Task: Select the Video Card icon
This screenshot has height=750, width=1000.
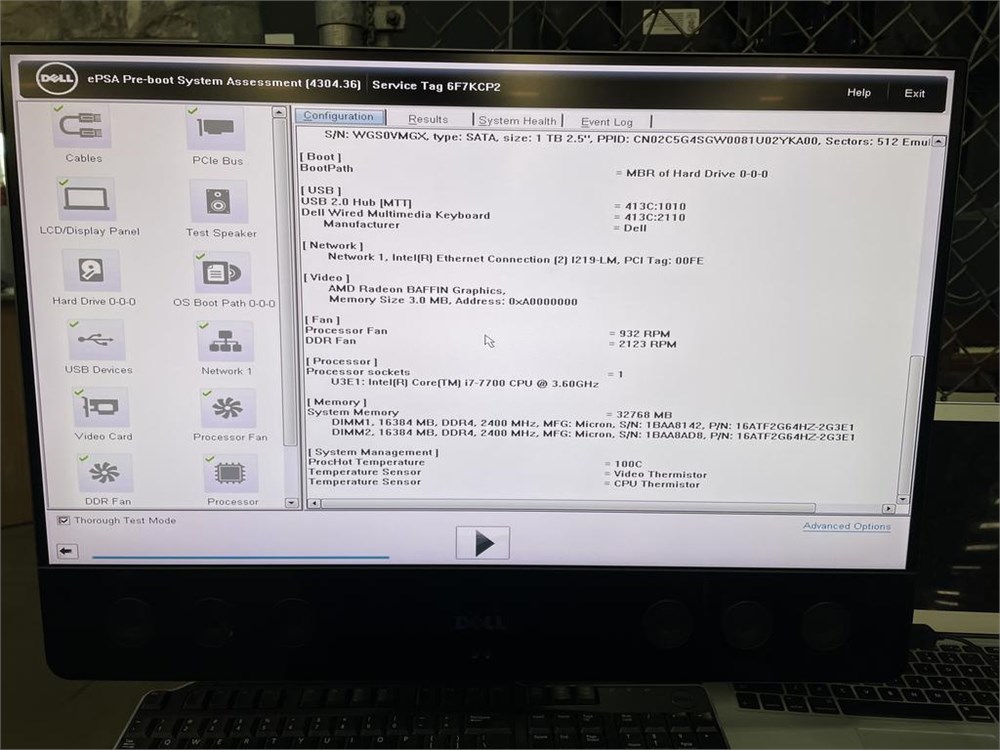Action: coord(101,408)
